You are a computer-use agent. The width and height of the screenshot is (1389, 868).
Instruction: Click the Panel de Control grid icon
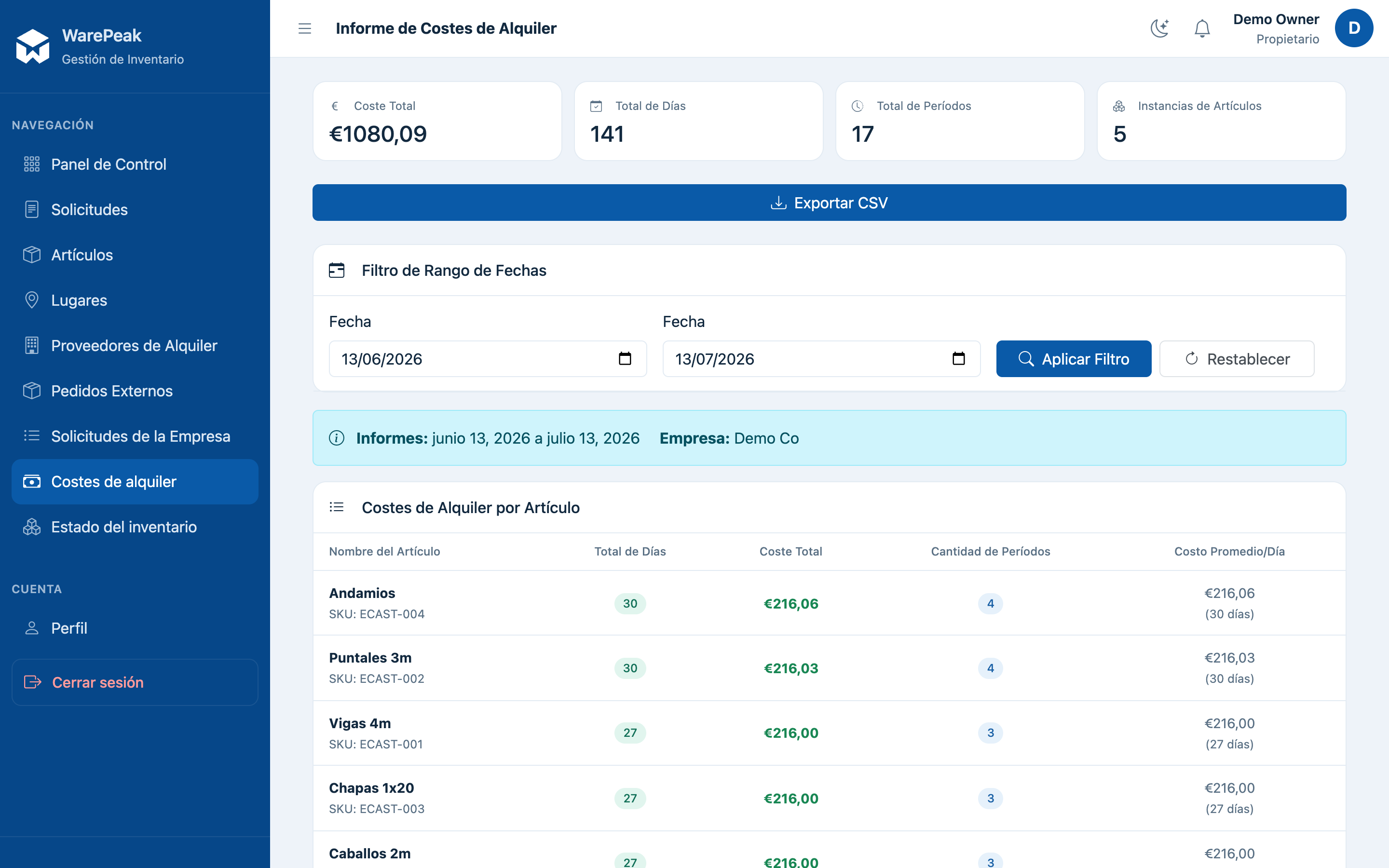tap(31, 164)
